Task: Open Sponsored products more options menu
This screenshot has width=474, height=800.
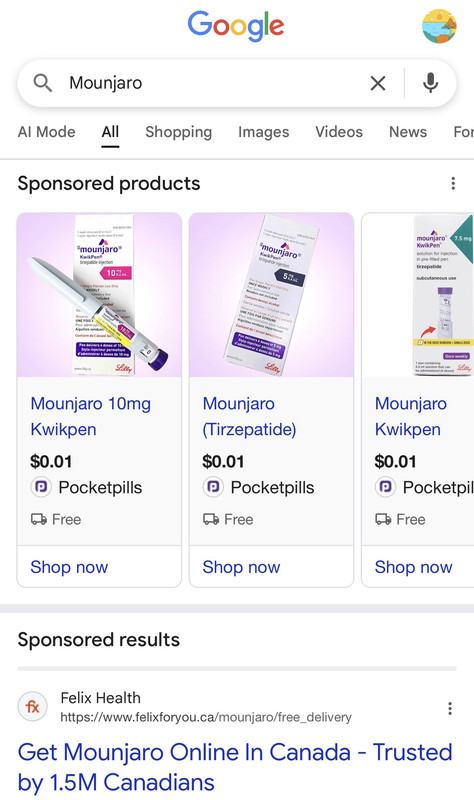Action: (x=453, y=184)
